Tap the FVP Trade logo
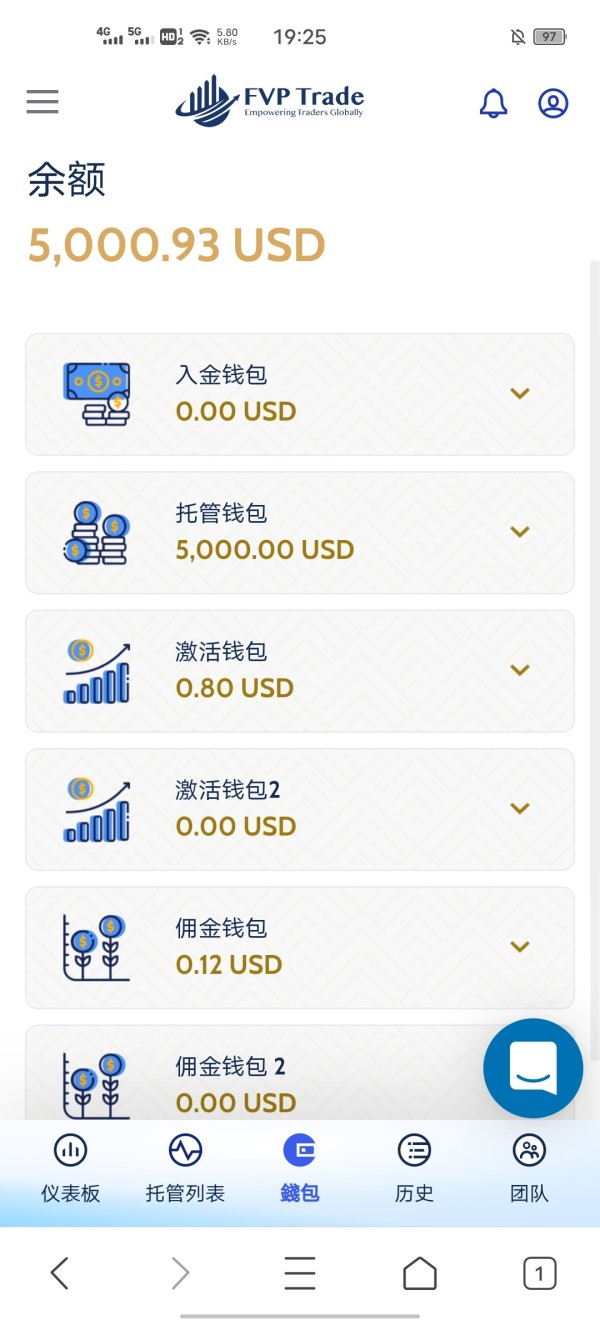The width and height of the screenshot is (600, 1320). [x=270, y=102]
